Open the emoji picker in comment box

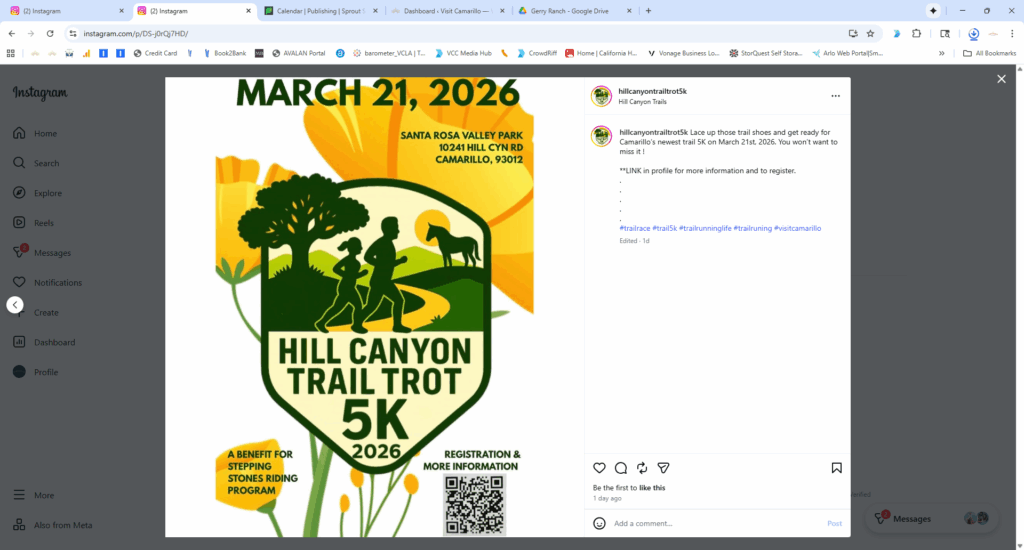click(x=599, y=523)
